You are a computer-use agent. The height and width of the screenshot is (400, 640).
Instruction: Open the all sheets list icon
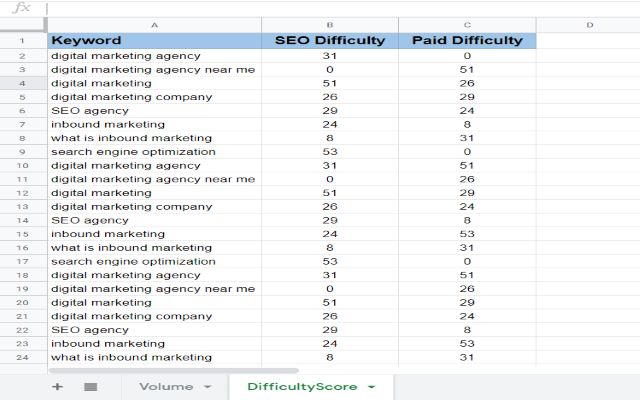pyautogui.click(x=91, y=386)
